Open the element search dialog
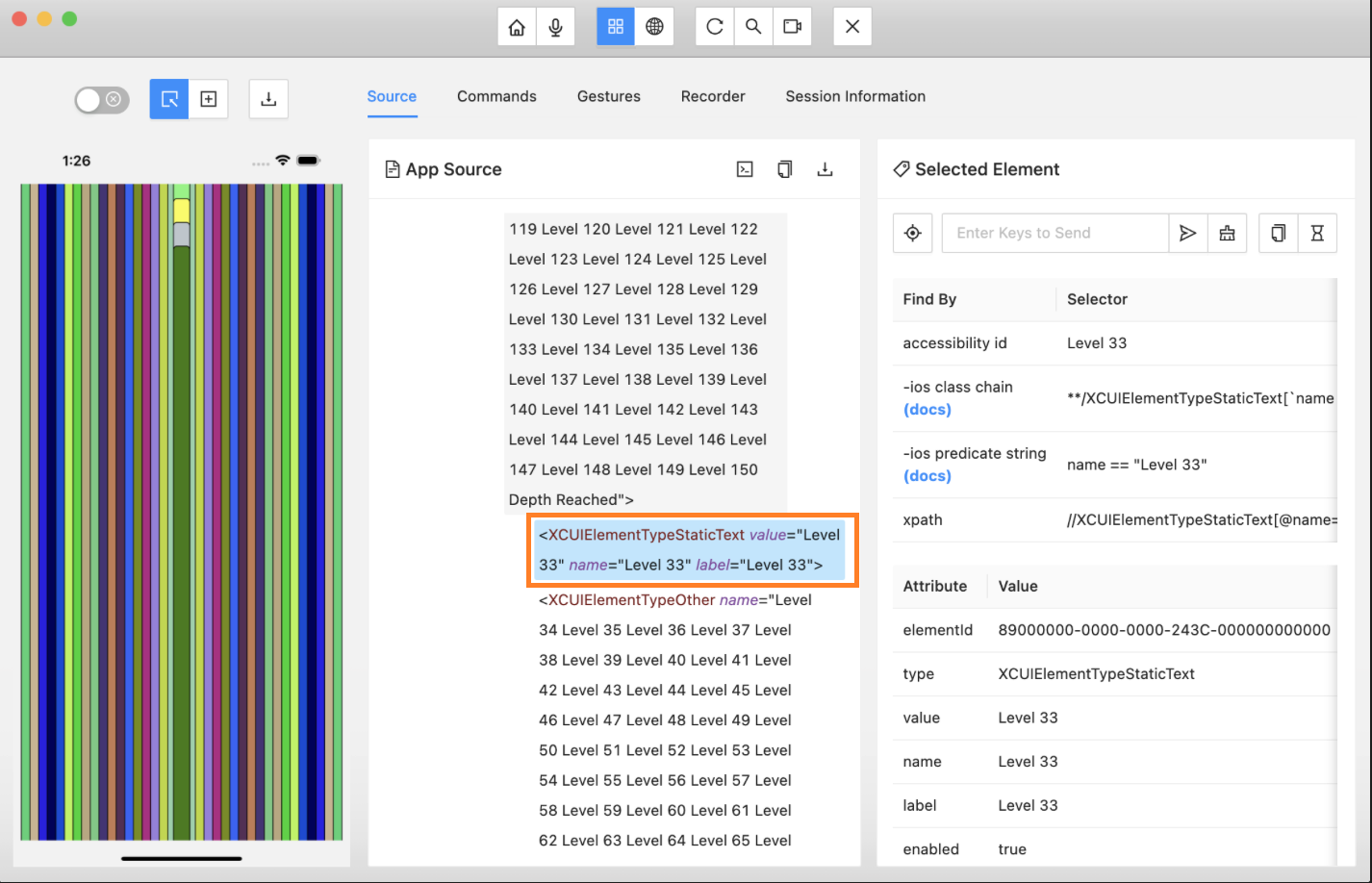Image resolution: width=1372 pixels, height=883 pixels. point(753,26)
